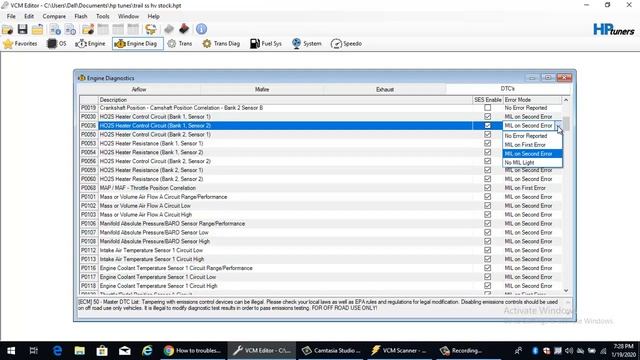This screenshot has height=360, width=640.
Task: Toggle SES Enable checkbox for P0030
Action: click(487, 117)
